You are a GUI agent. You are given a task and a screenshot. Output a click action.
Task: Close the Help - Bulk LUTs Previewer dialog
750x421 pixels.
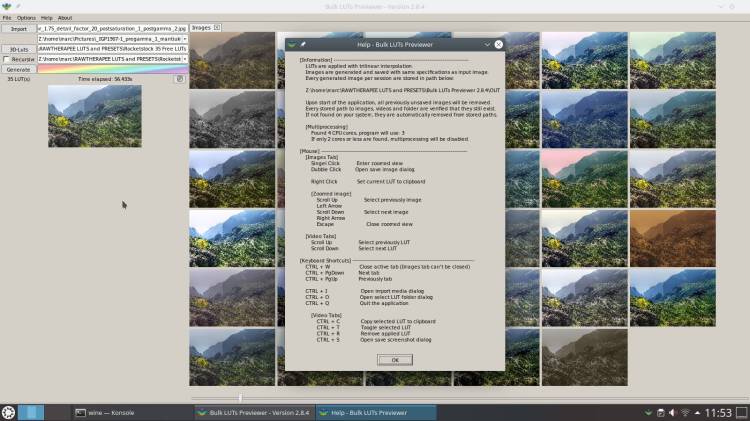click(x=498, y=44)
